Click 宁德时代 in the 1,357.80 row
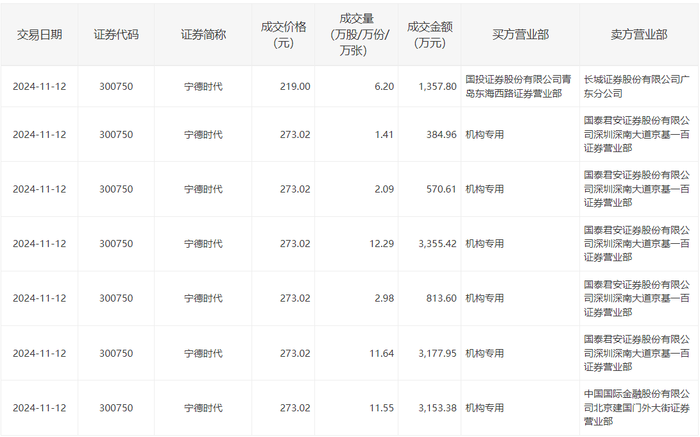The height and width of the screenshot is (437, 700). 203,87
